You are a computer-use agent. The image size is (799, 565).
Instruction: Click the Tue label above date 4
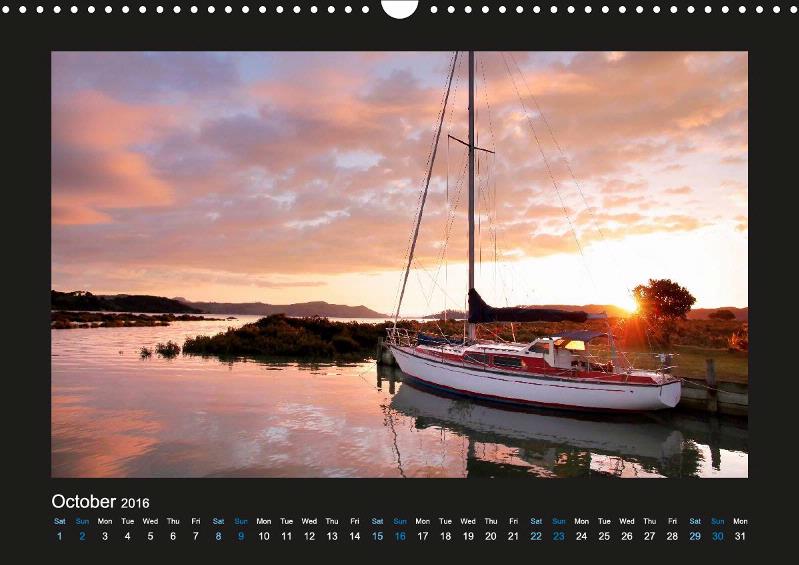[x=127, y=521]
